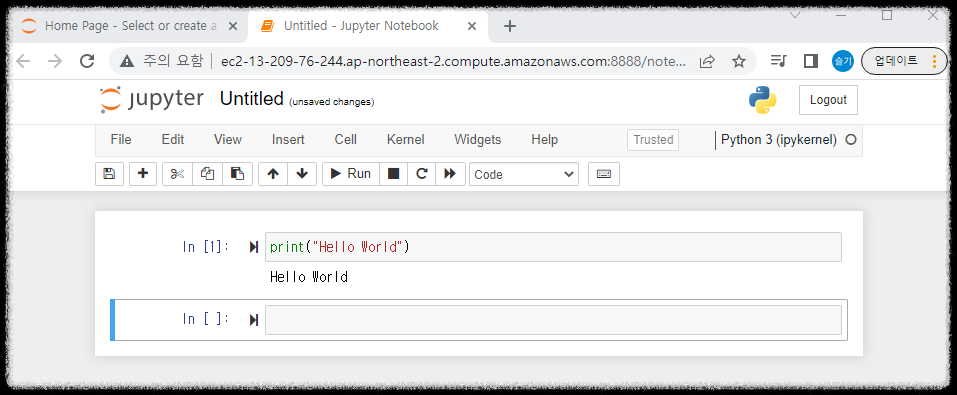Move selected cell up arrow
Viewport: 957px width, 395px height.
coord(273,174)
